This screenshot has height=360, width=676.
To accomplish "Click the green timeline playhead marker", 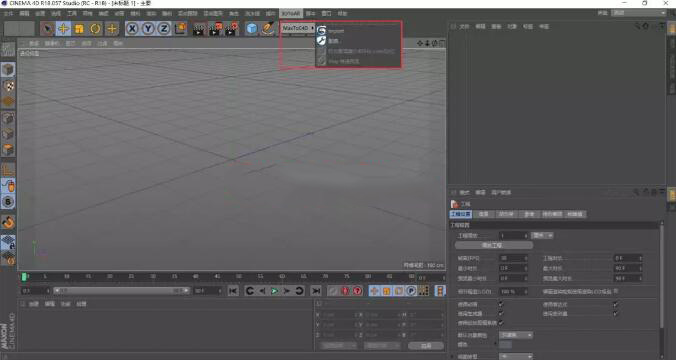I will click(24, 277).
